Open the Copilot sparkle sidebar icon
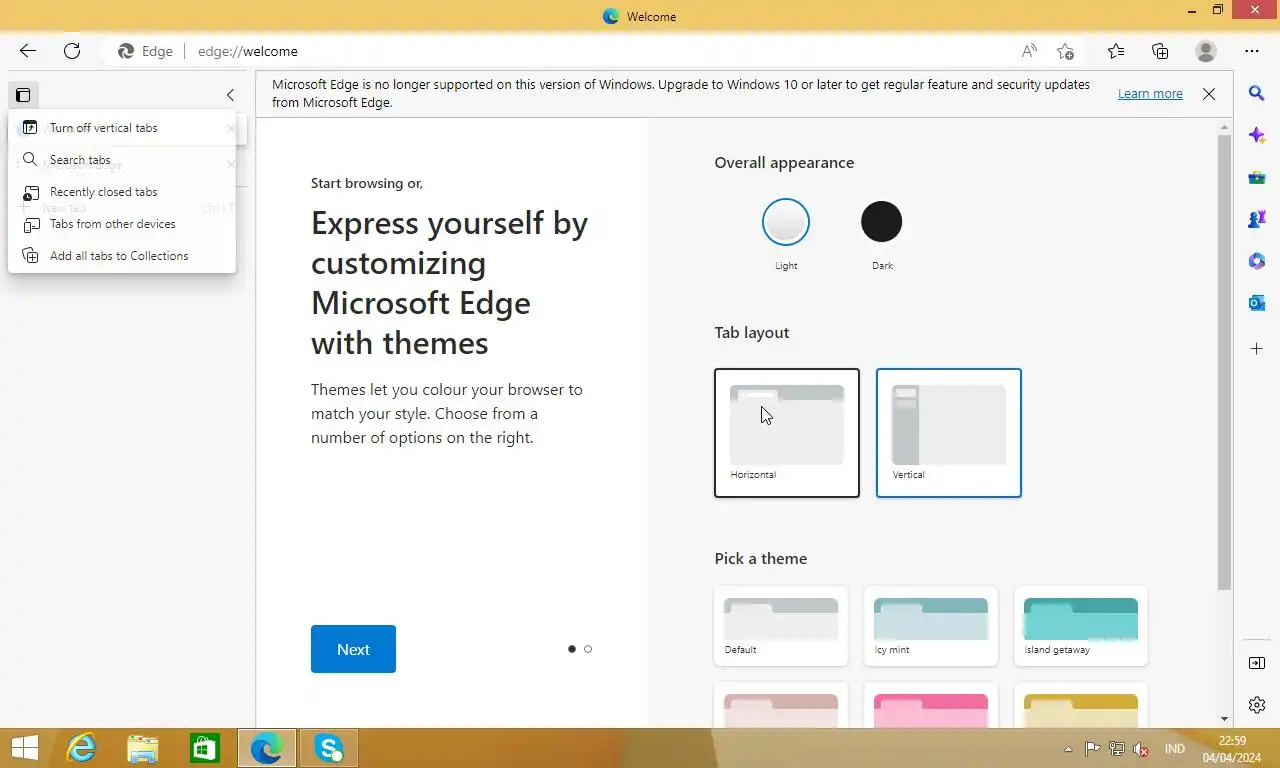This screenshot has width=1280, height=768. 1257,135
